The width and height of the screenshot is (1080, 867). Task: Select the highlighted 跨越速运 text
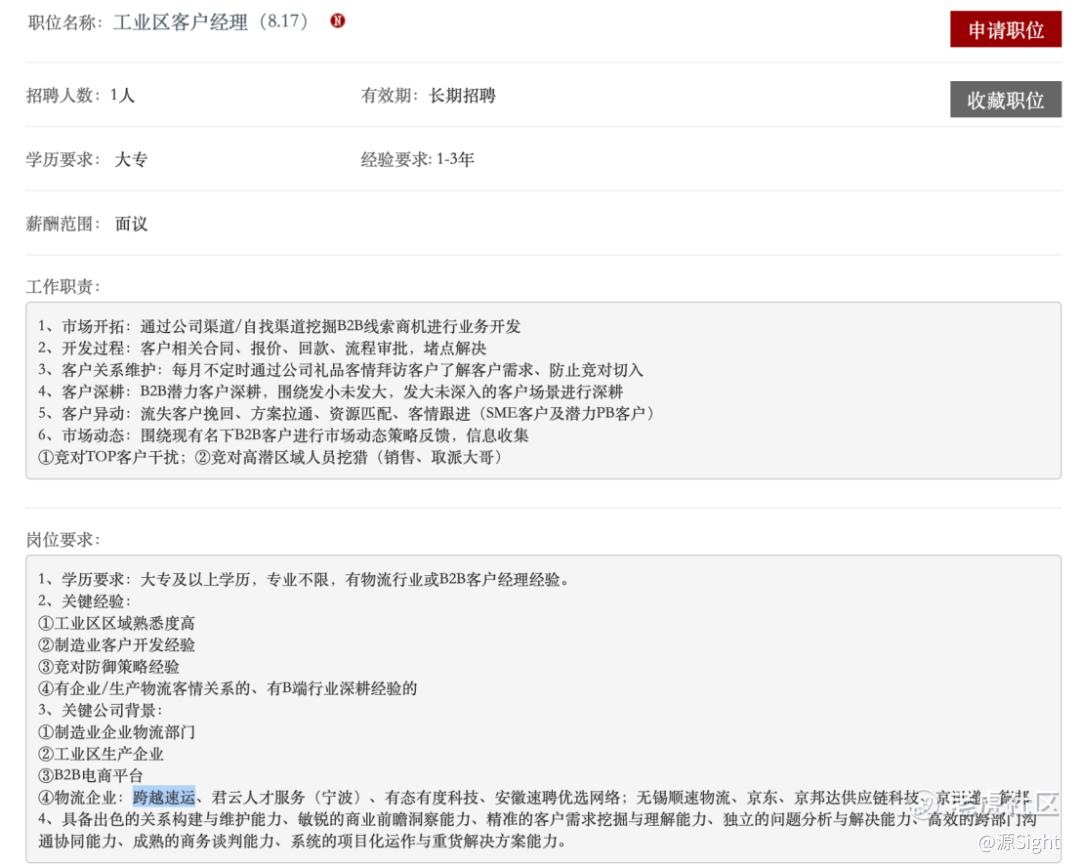tap(164, 797)
